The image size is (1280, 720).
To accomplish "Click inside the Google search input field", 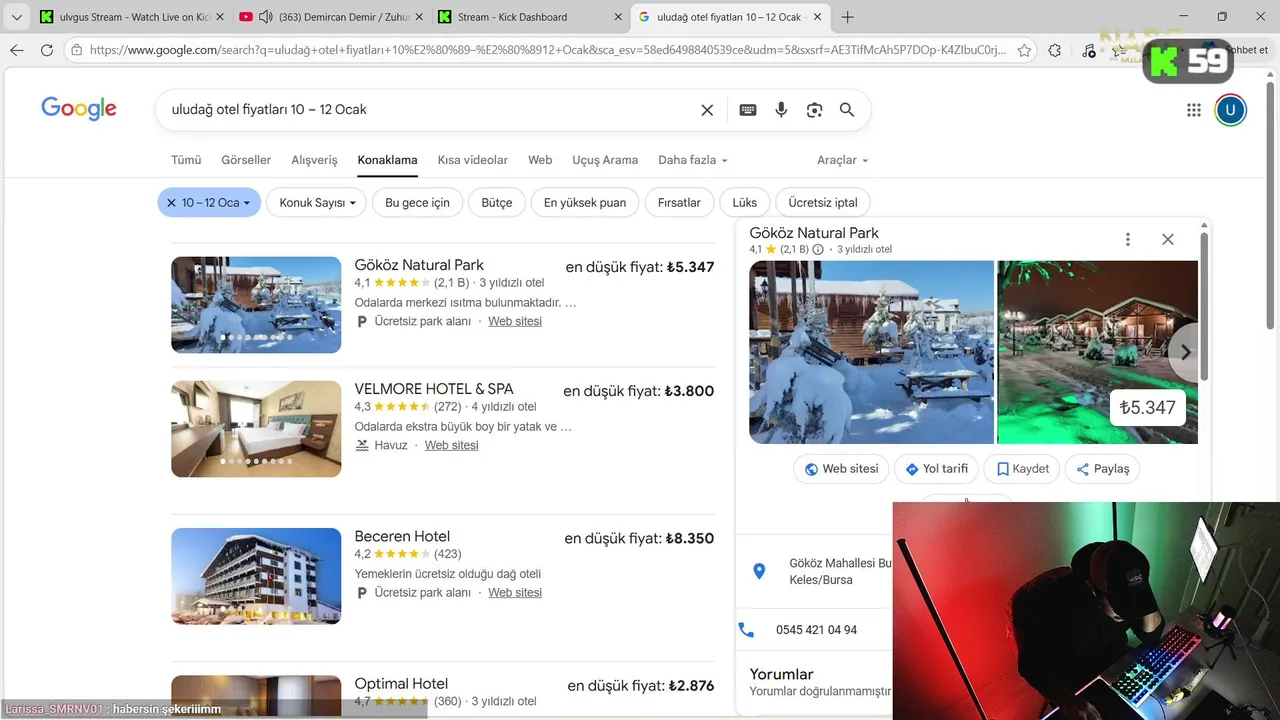I will click(430, 110).
